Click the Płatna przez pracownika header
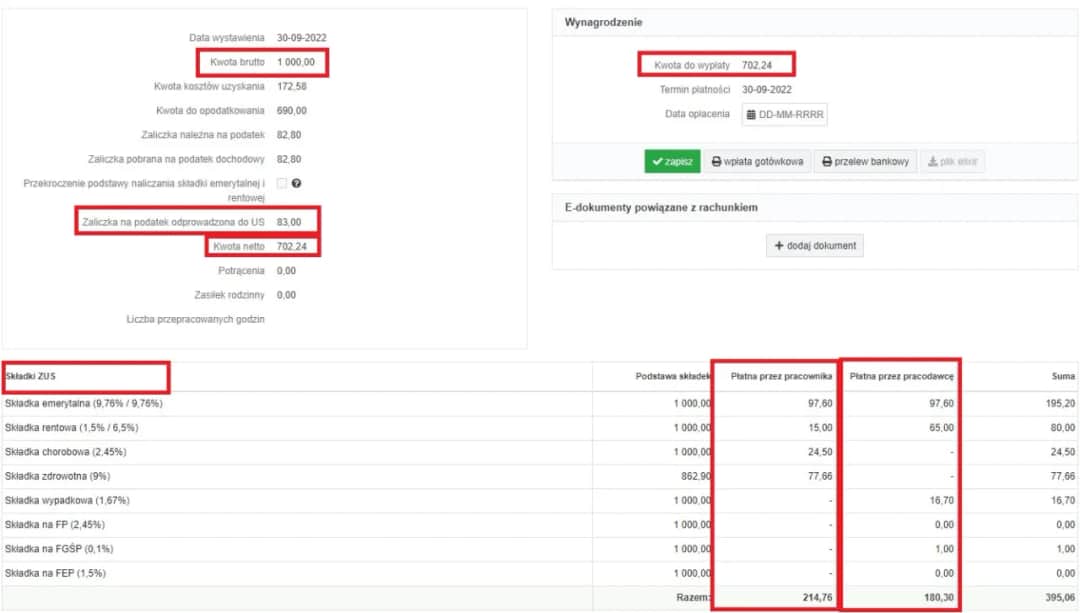Viewport: 1080px width, 613px height. (x=781, y=377)
